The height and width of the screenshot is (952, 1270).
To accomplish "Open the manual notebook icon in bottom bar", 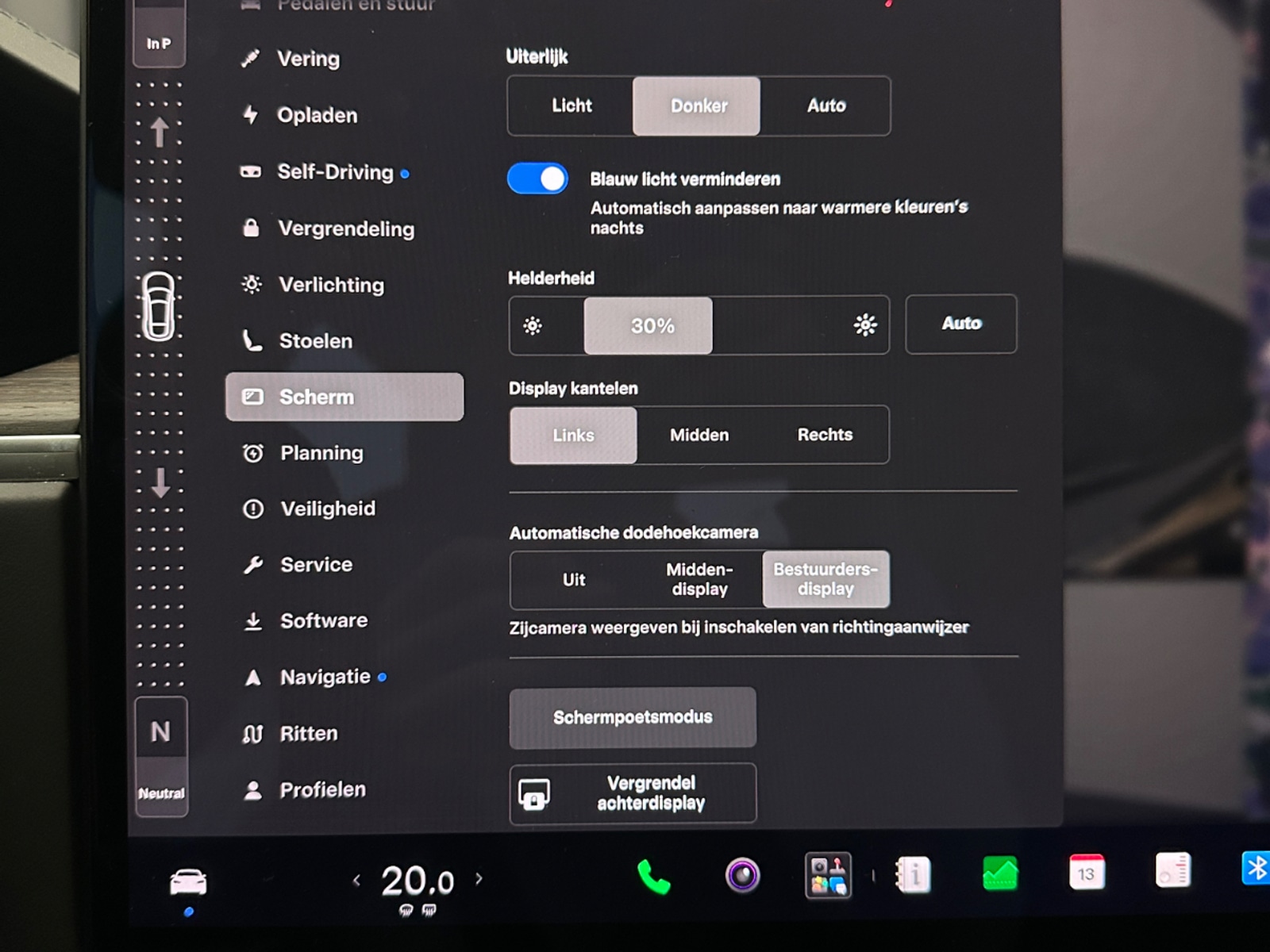I will (914, 875).
